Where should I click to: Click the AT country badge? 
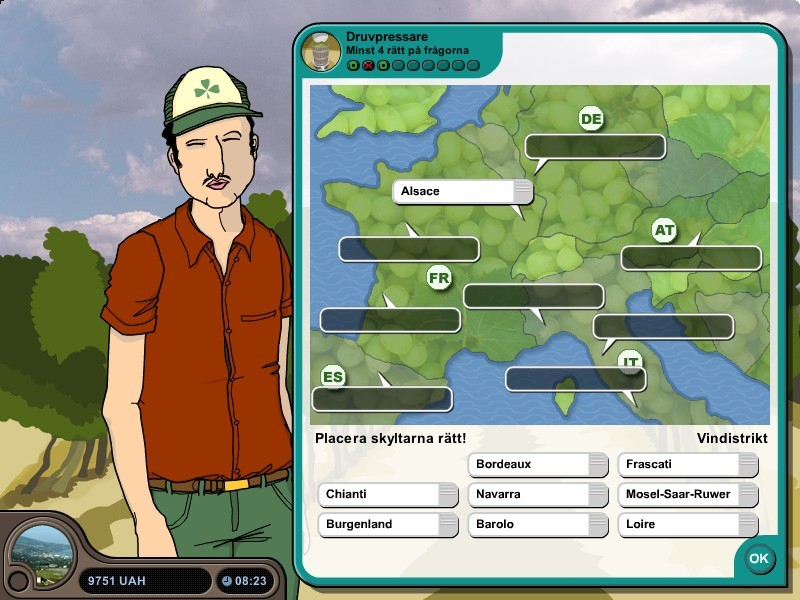click(x=664, y=230)
